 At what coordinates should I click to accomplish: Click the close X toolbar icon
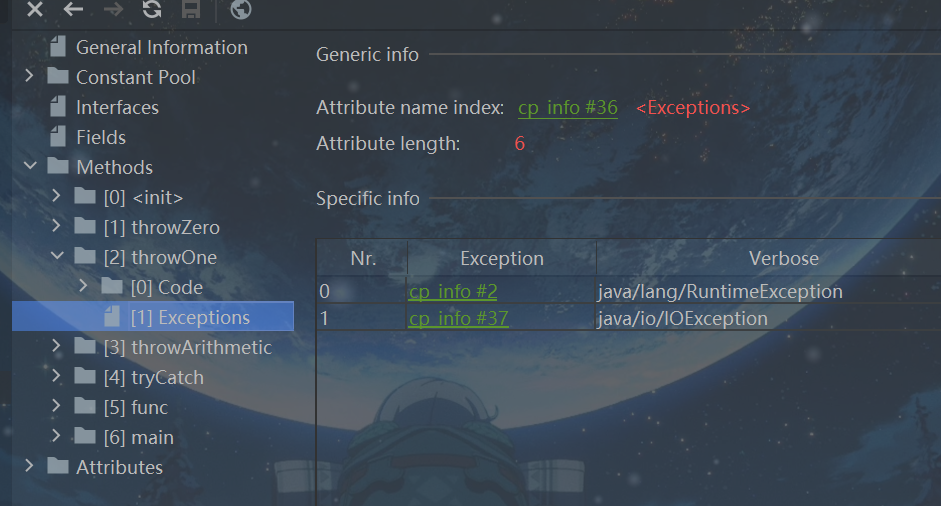35,10
